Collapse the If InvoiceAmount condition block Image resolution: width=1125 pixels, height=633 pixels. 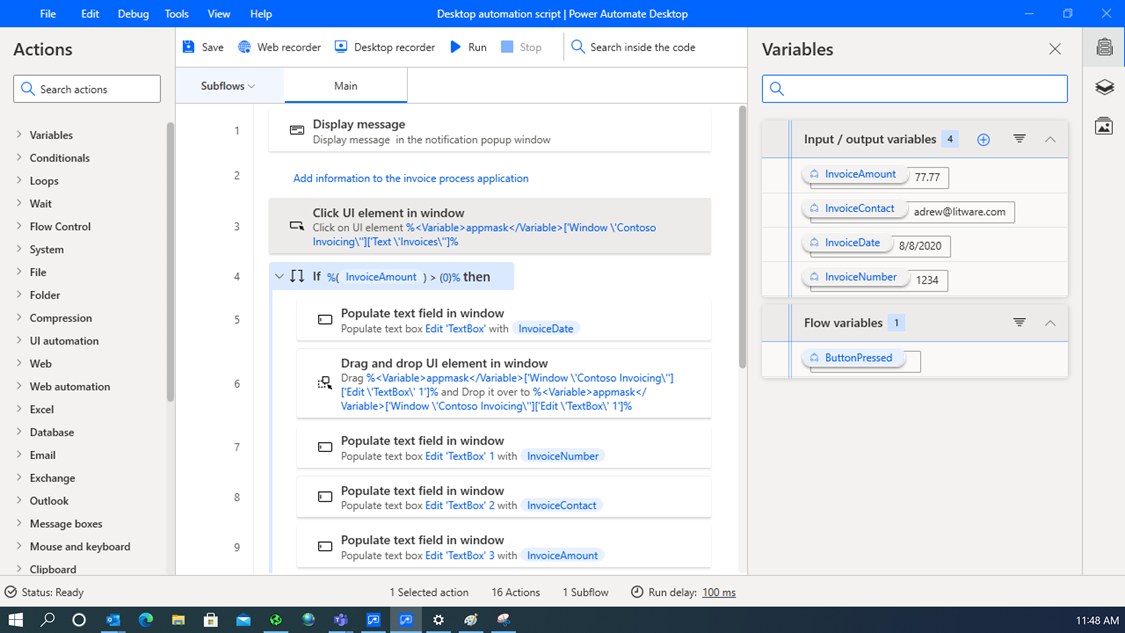pyautogui.click(x=278, y=275)
